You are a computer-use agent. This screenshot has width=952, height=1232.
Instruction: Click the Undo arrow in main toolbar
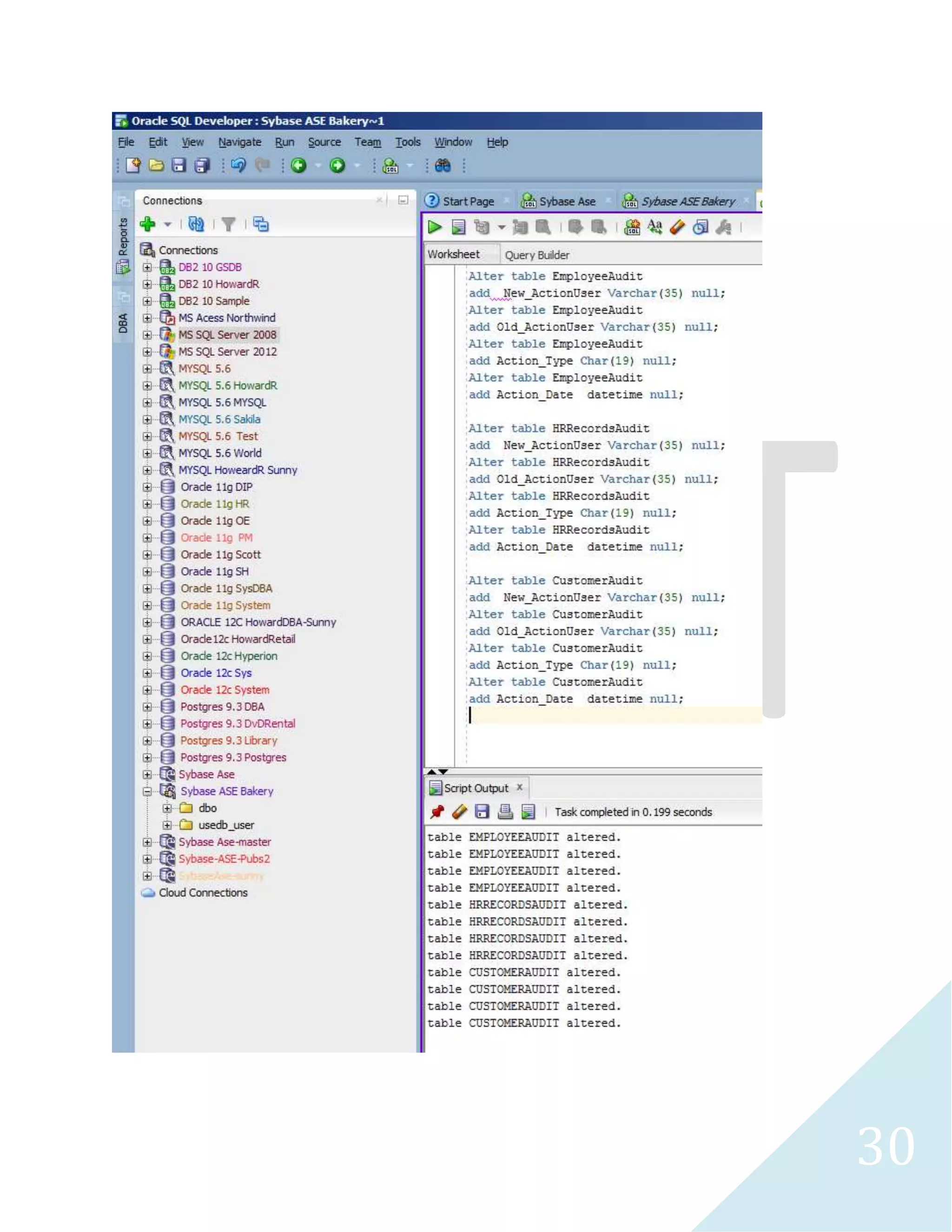(238, 166)
